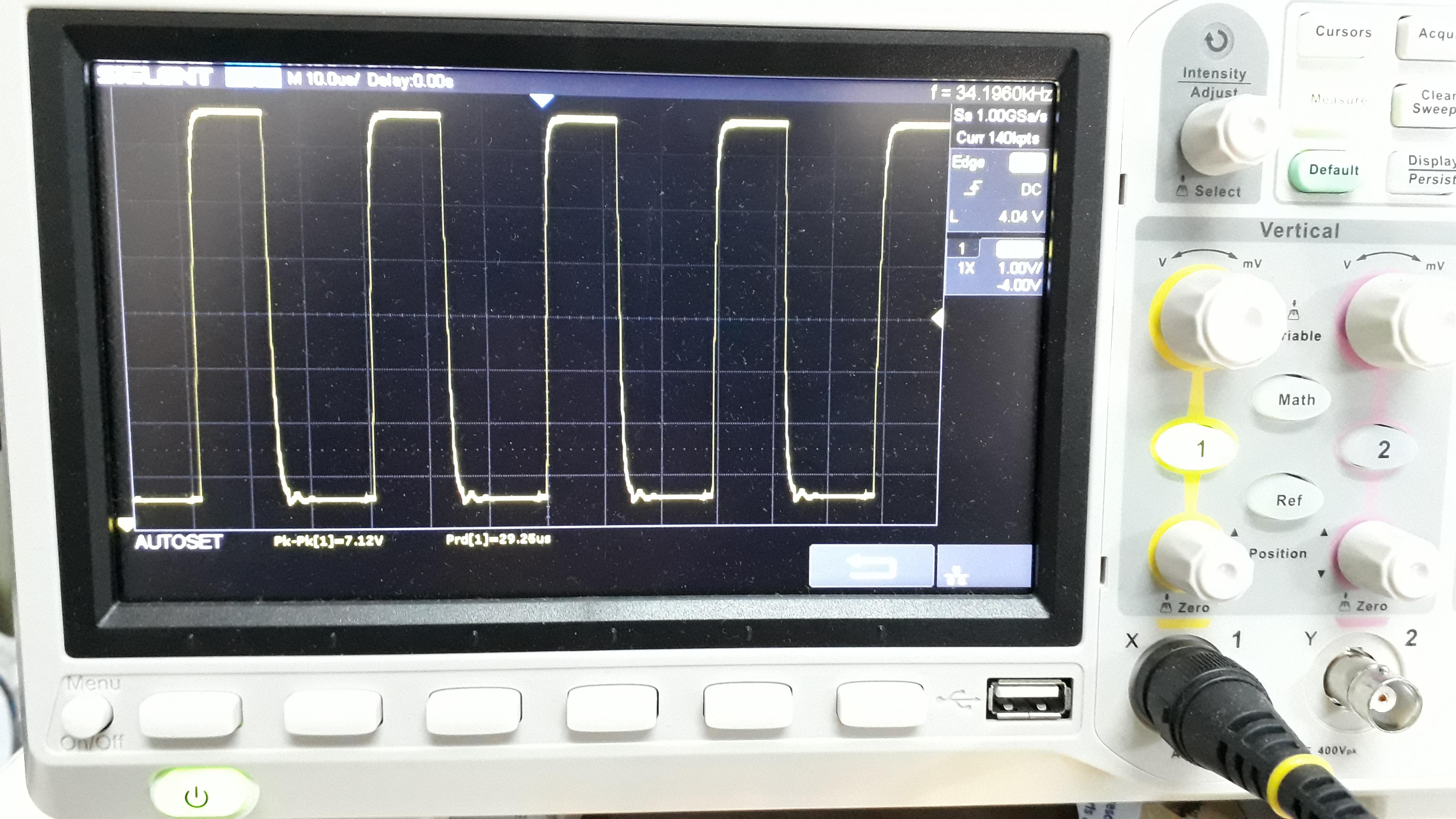
Task: Select the Edge trigger type label
Action: tap(968, 162)
